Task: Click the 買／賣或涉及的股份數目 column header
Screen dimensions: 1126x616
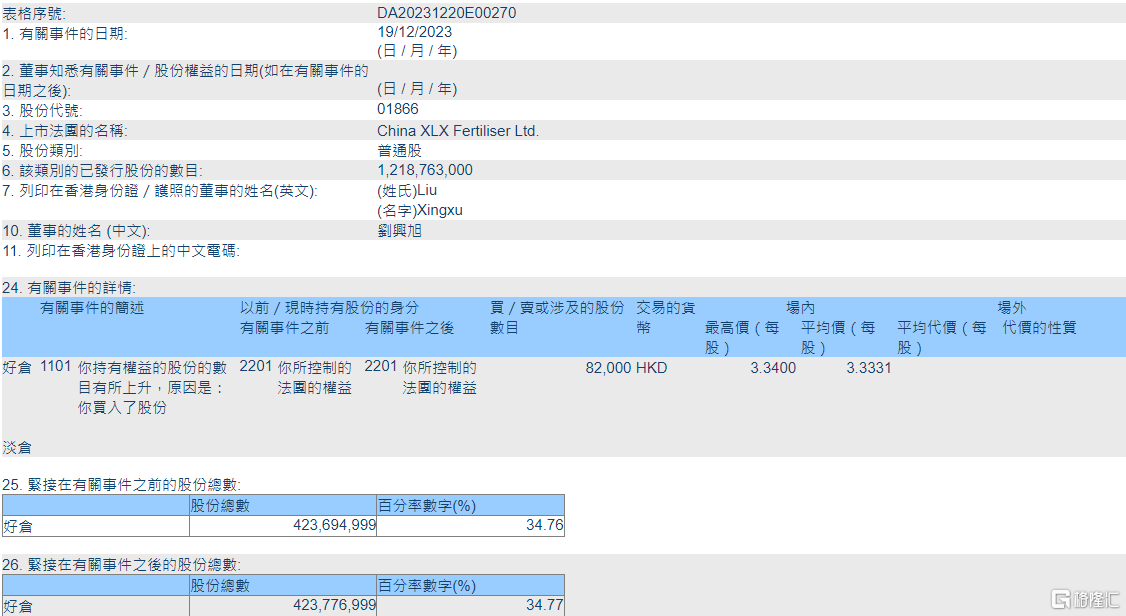Action: [x=557, y=317]
